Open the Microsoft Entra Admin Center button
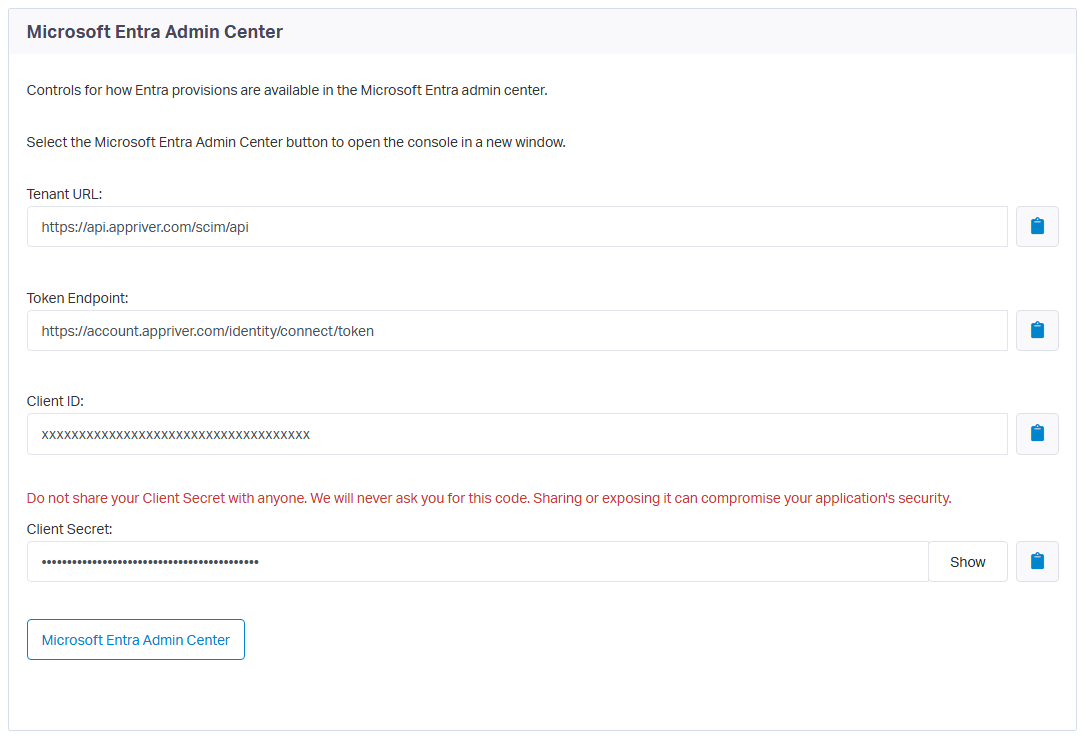Screen dimensions: 1083x737 click(x=135, y=640)
